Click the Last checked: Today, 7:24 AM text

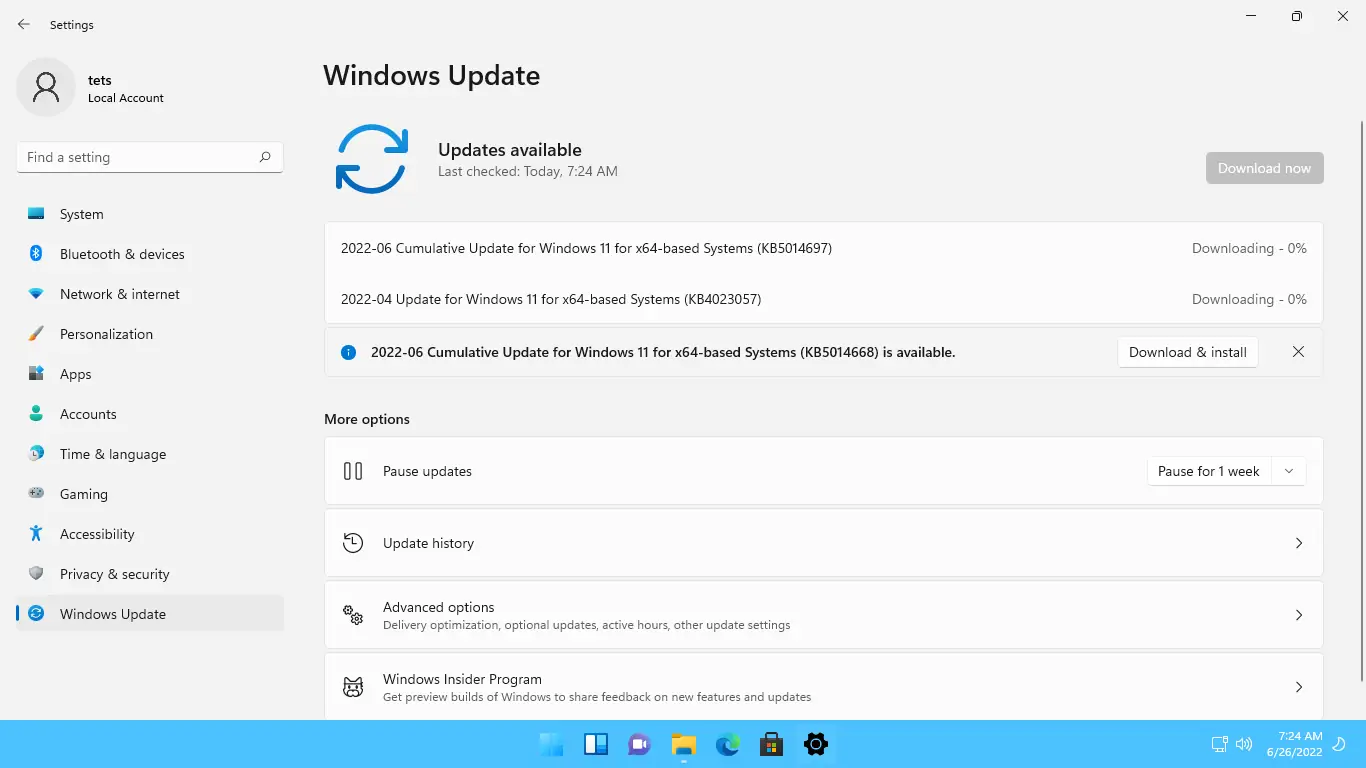click(x=528, y=171)
